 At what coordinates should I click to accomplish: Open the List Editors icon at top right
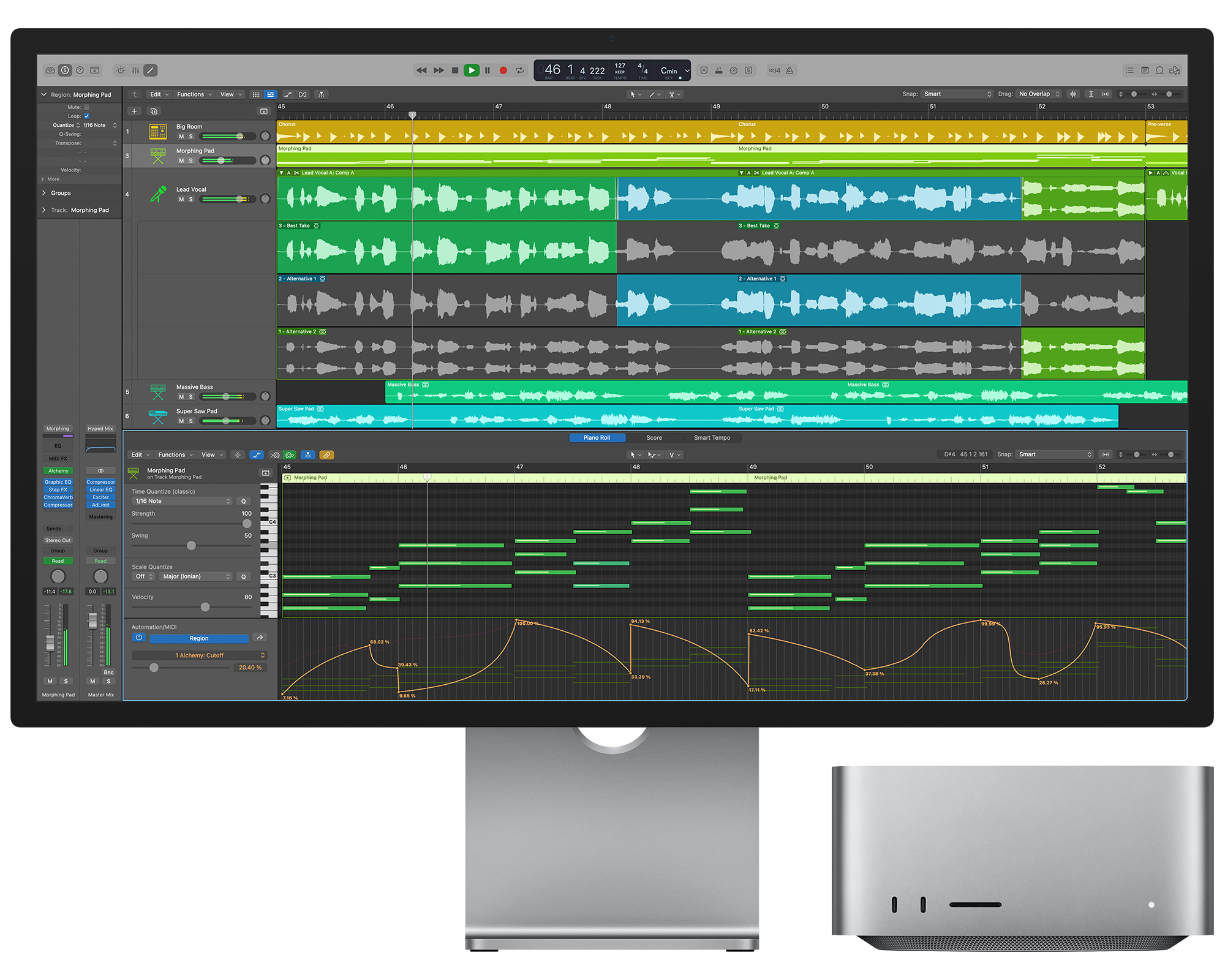[x=1129, y=70]
